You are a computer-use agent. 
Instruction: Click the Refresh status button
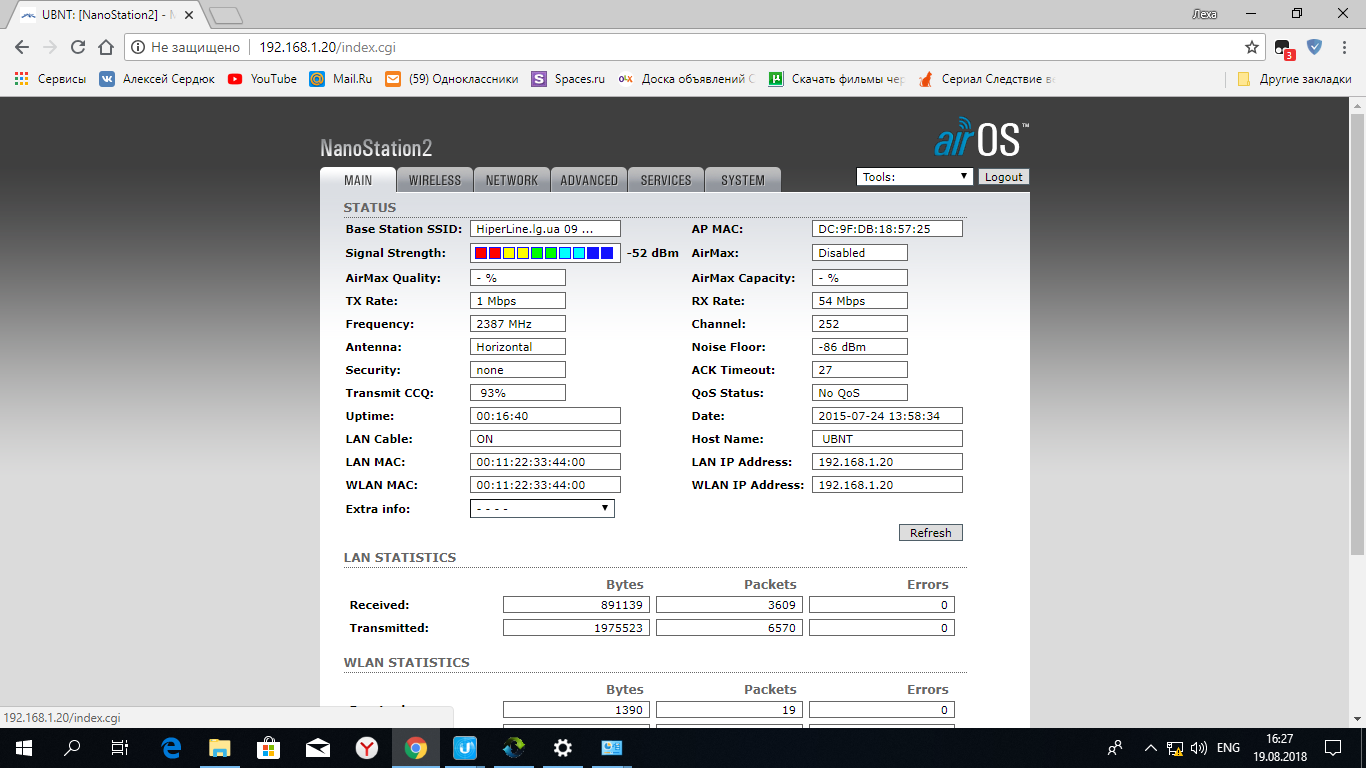pyautogui.click(x=930, y=533)
